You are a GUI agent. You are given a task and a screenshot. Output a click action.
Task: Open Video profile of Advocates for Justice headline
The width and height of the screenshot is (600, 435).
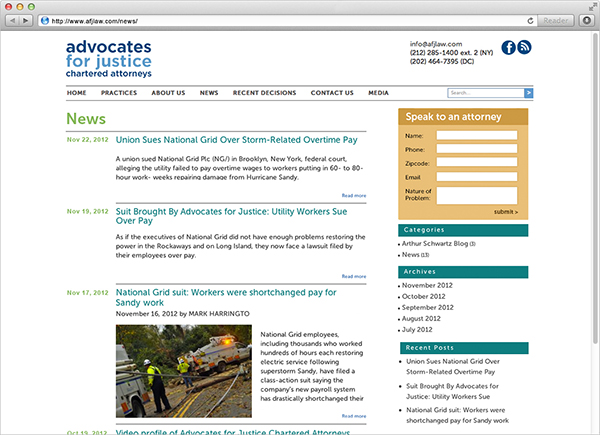click(233, 432)
